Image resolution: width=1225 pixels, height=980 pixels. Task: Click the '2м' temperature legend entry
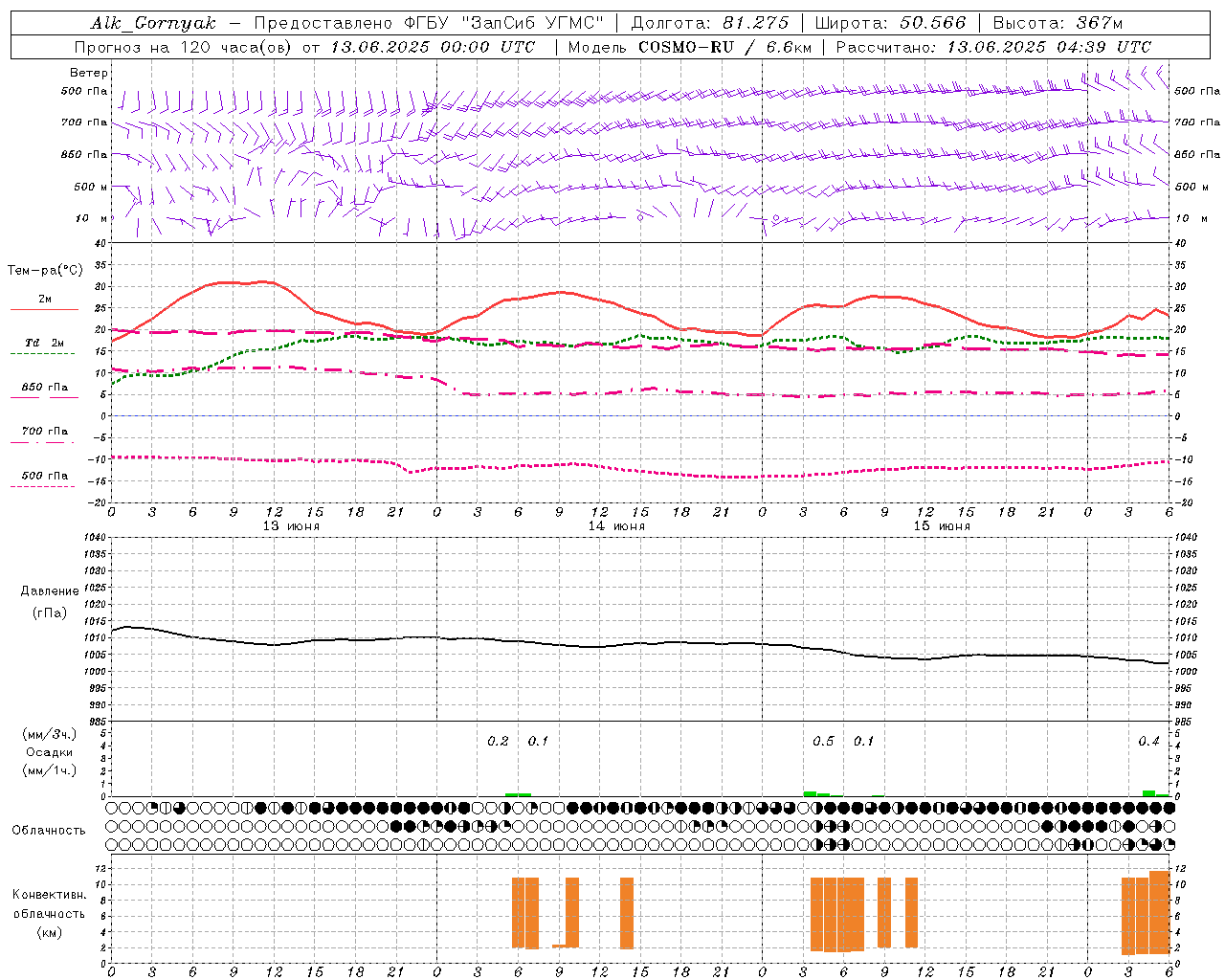(45, 299)
